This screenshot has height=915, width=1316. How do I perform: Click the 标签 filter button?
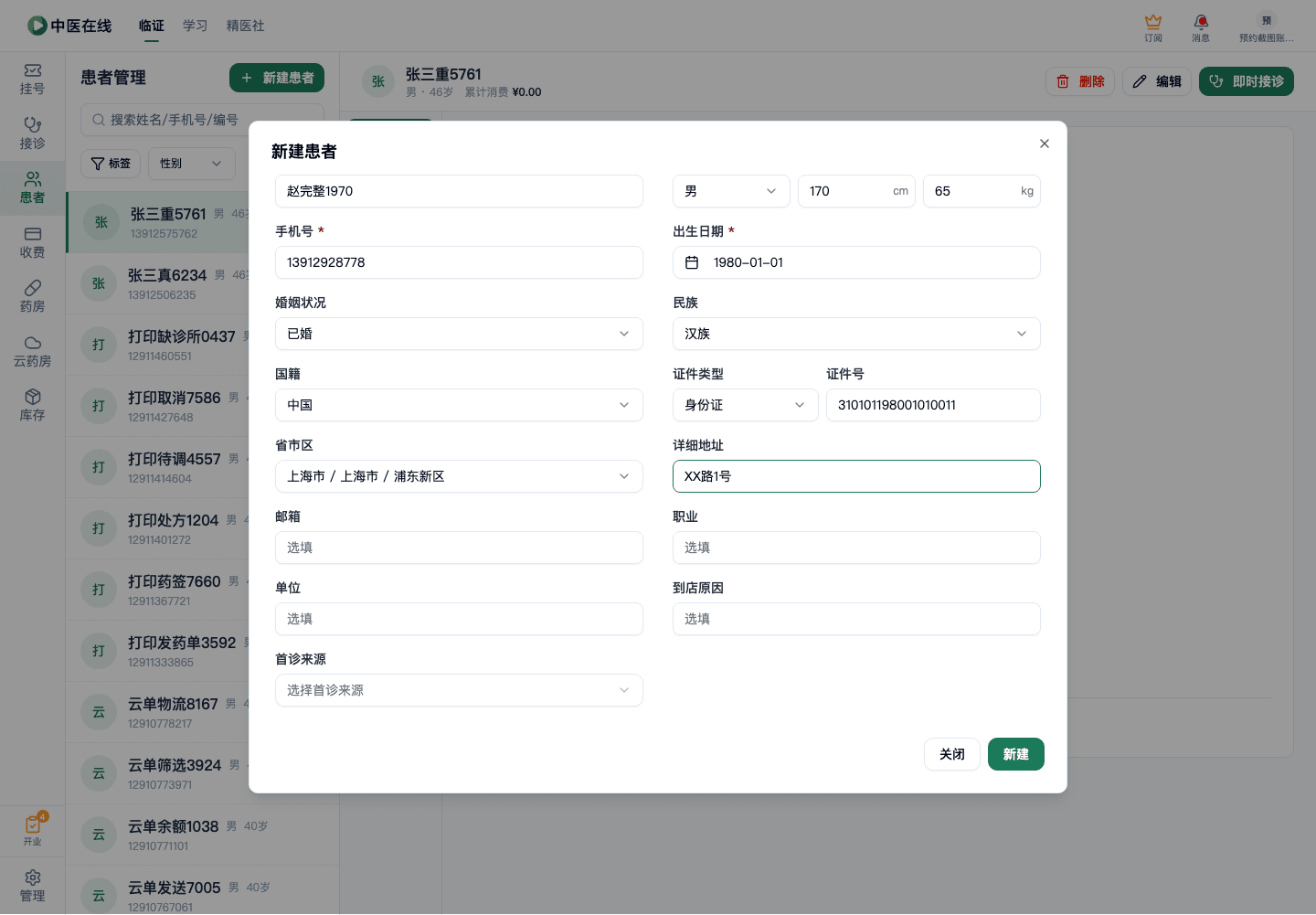(x=111, y=164)
